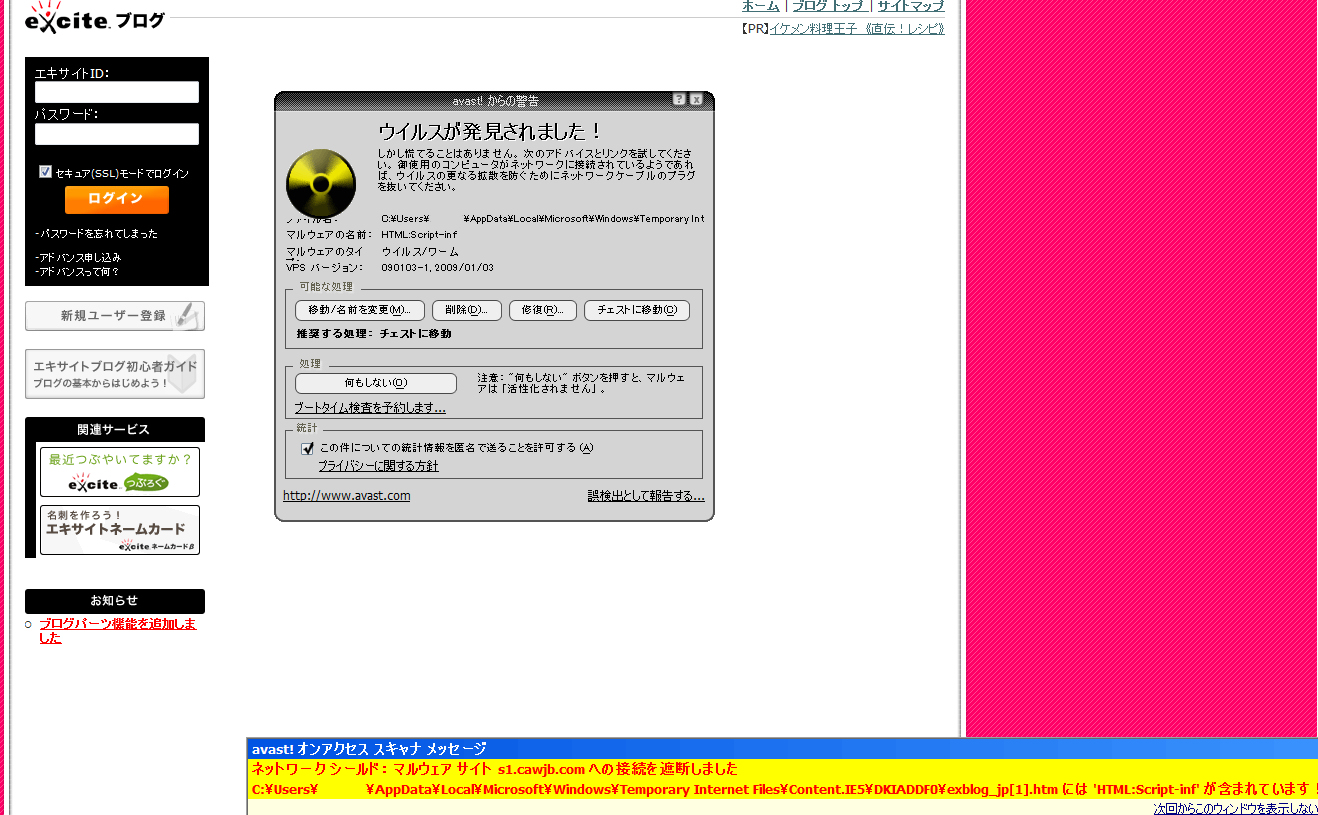The image size is (1318, 815).
Task: Click 修復 button in avast dialog
Action: (543, 310)
